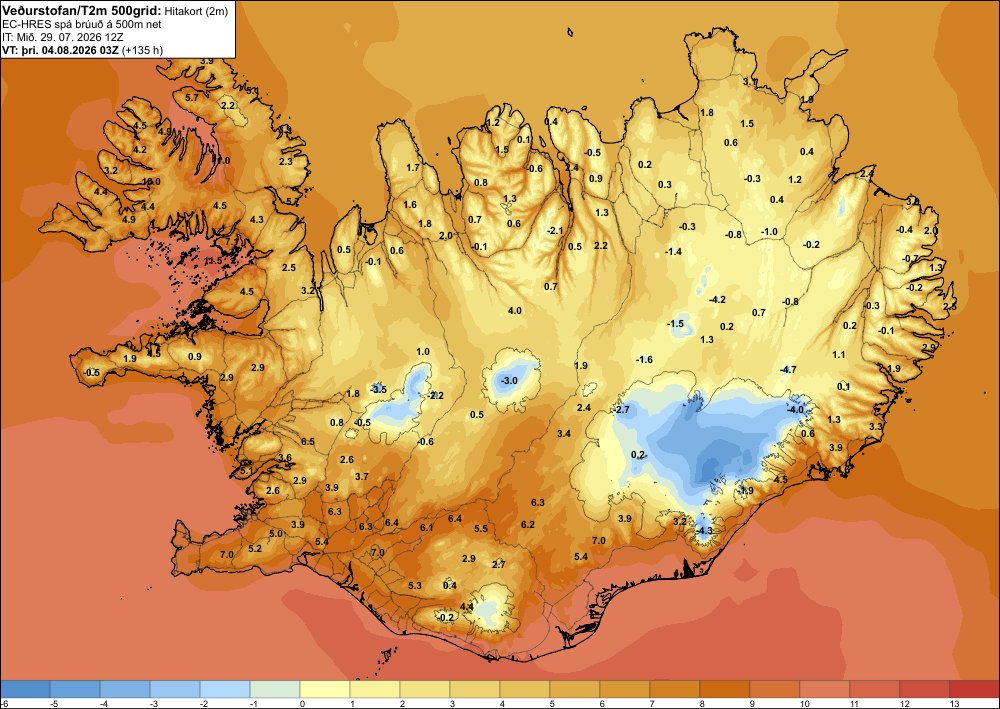Click the '3.6' temperature value

click(x=285, y=458)
